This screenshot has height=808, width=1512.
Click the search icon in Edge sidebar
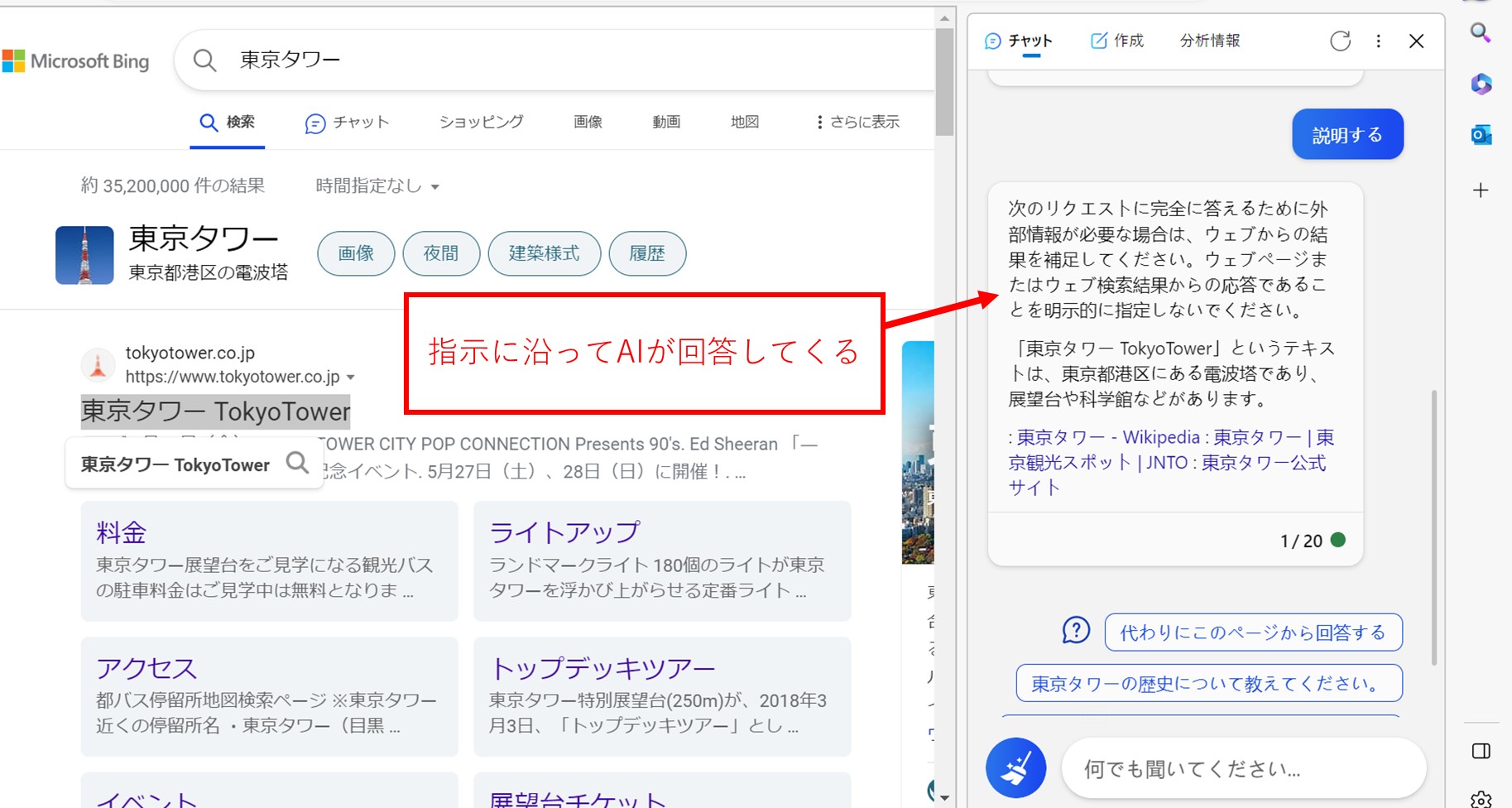[1481, 33]
